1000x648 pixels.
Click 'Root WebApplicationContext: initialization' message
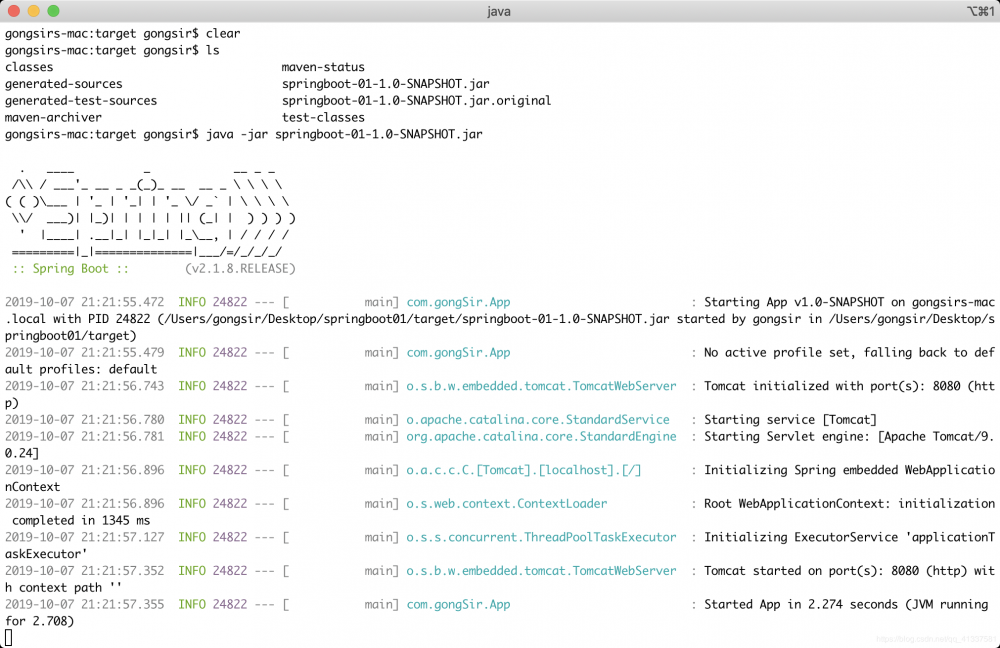[x=849, y=503]
